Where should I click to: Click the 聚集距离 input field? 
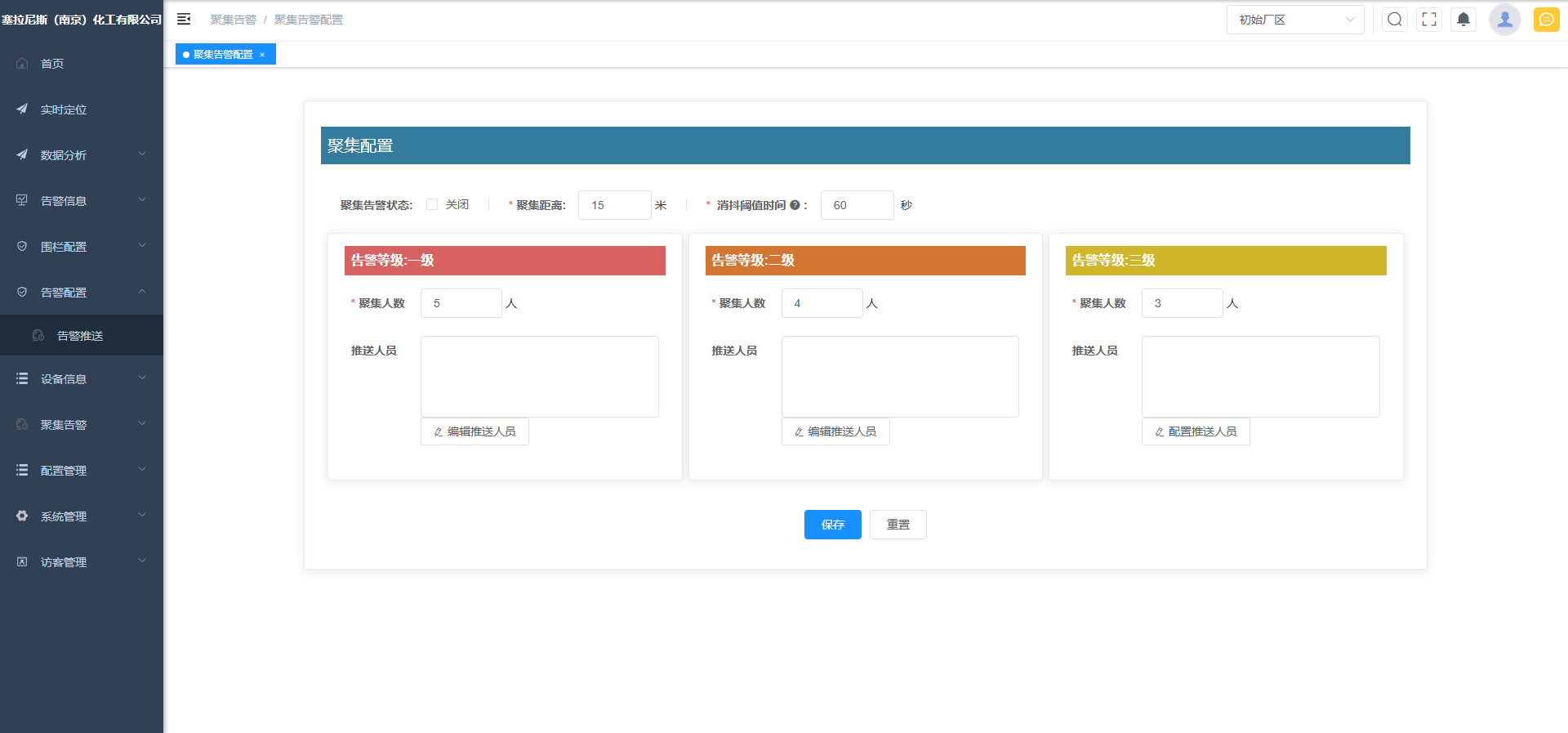(614, 205)
